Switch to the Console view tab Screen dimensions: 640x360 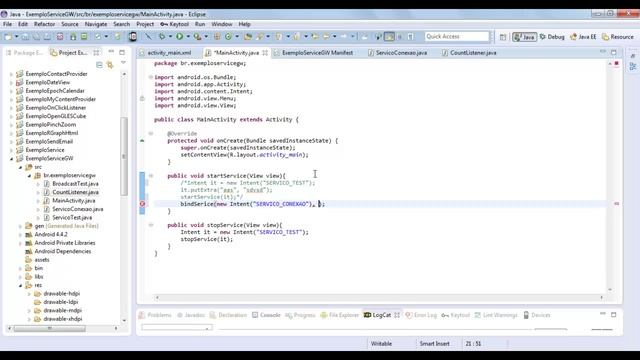coord(266,315)
